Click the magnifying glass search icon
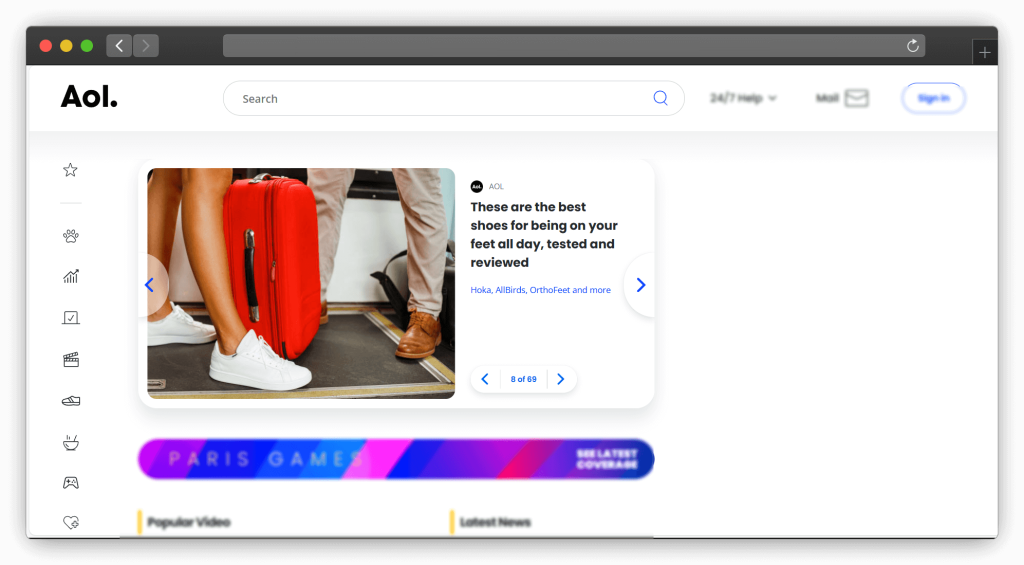The width and height of the screenshot is (1024, 565). pos(660,98)
